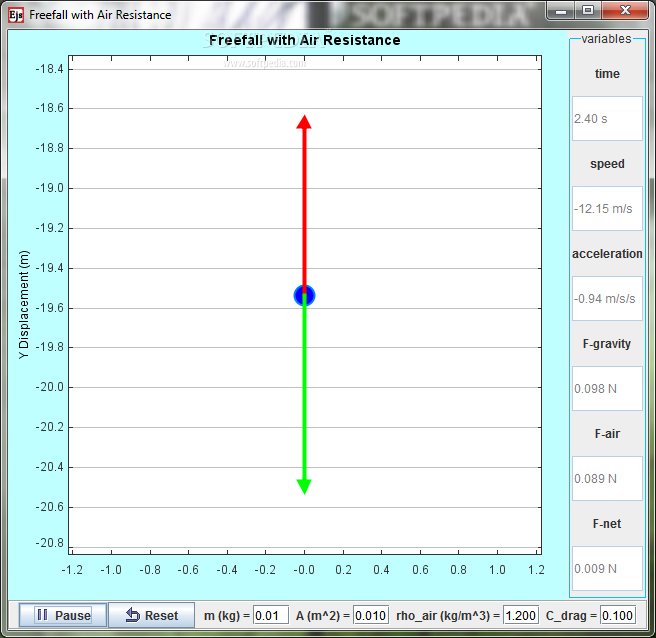Click the 'C_drag =' label
Screen dimensions: 656x638
tap(571, 616)
